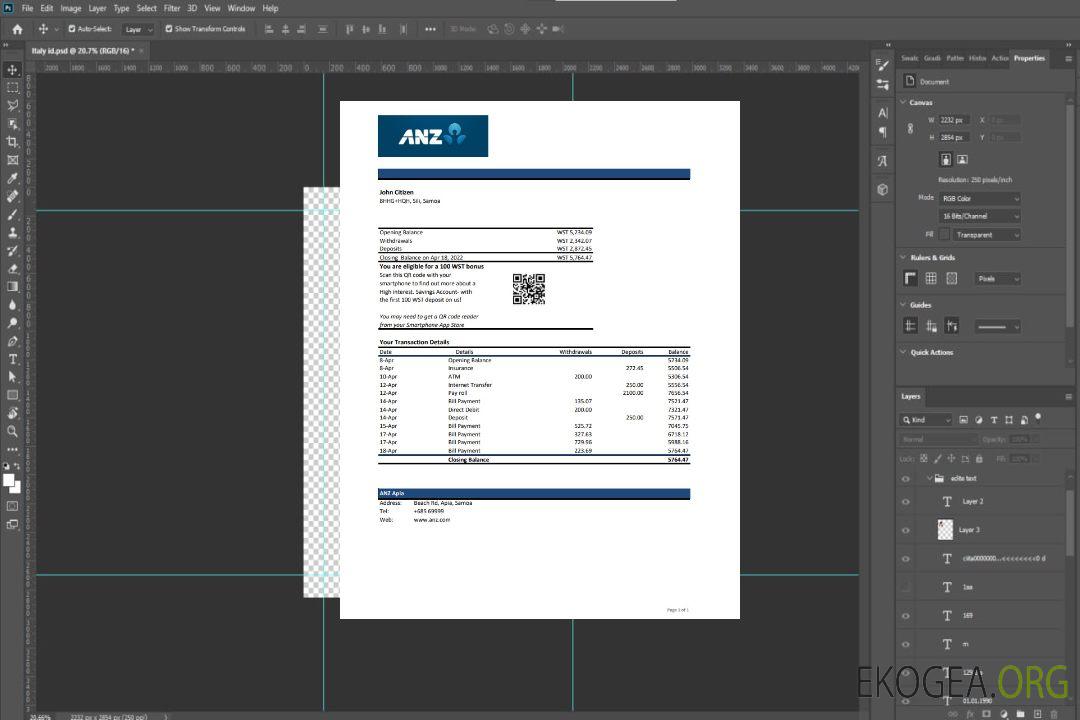Set canvas to landscape orientation
Viewport: 1080px width, 720px height.
click(x=962, y=160)
